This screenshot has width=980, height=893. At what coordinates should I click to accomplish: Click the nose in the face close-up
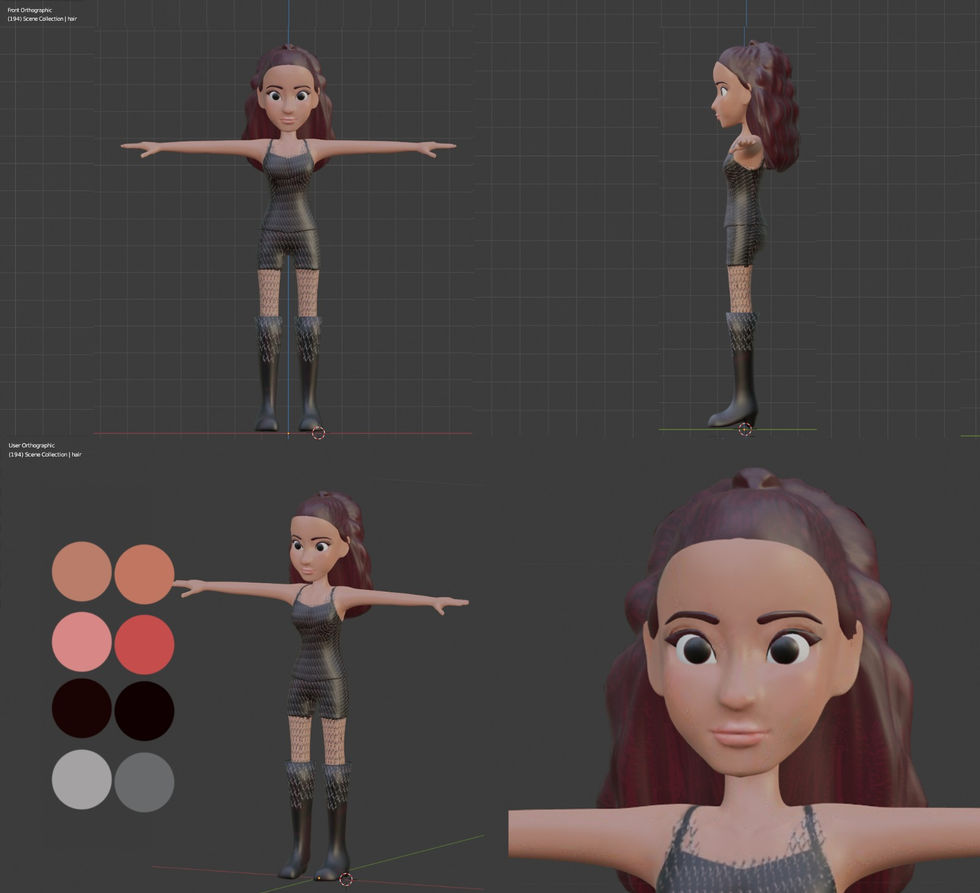point(741,684)
